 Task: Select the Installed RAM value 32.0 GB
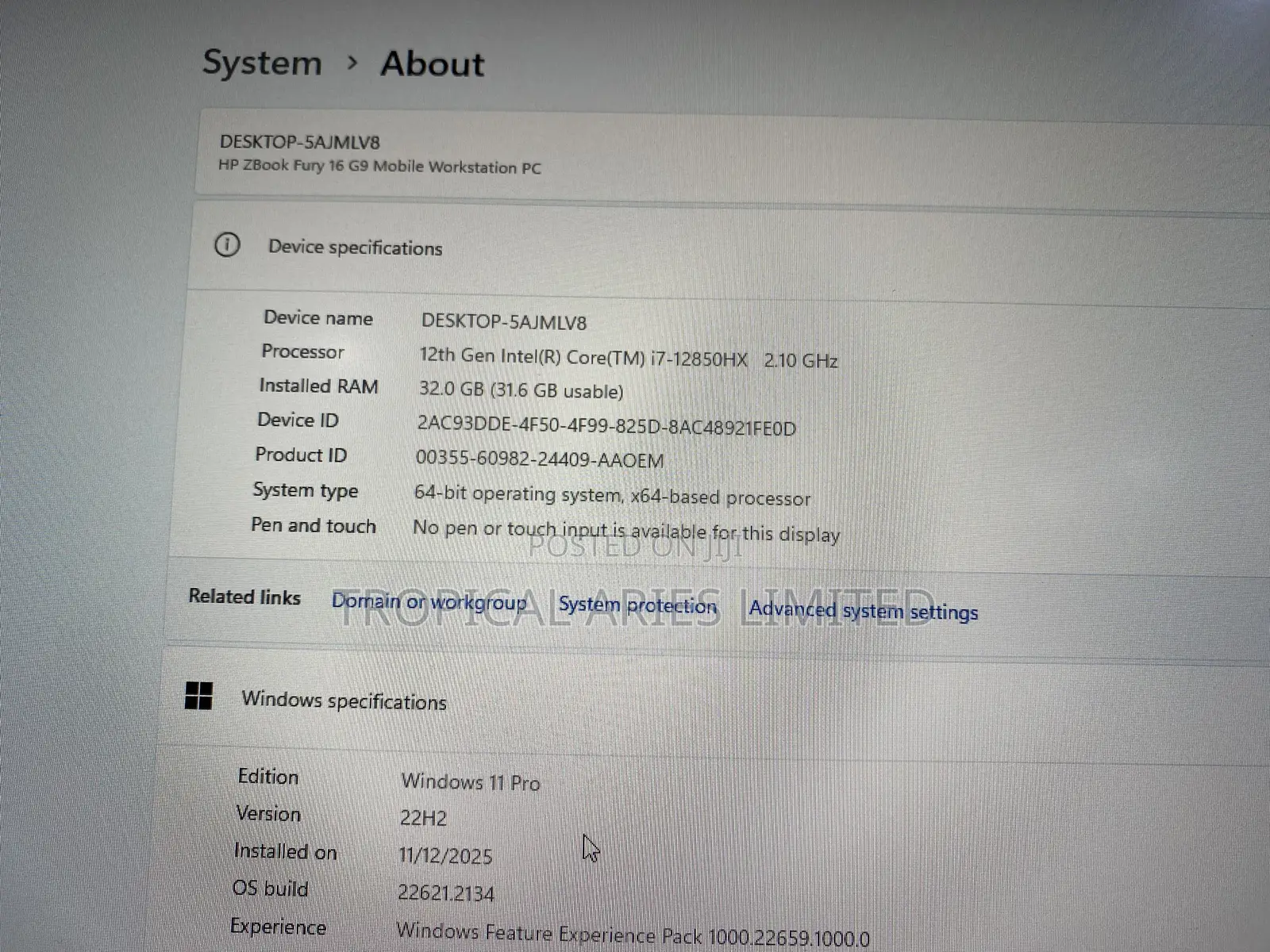(x=521, y=390)
